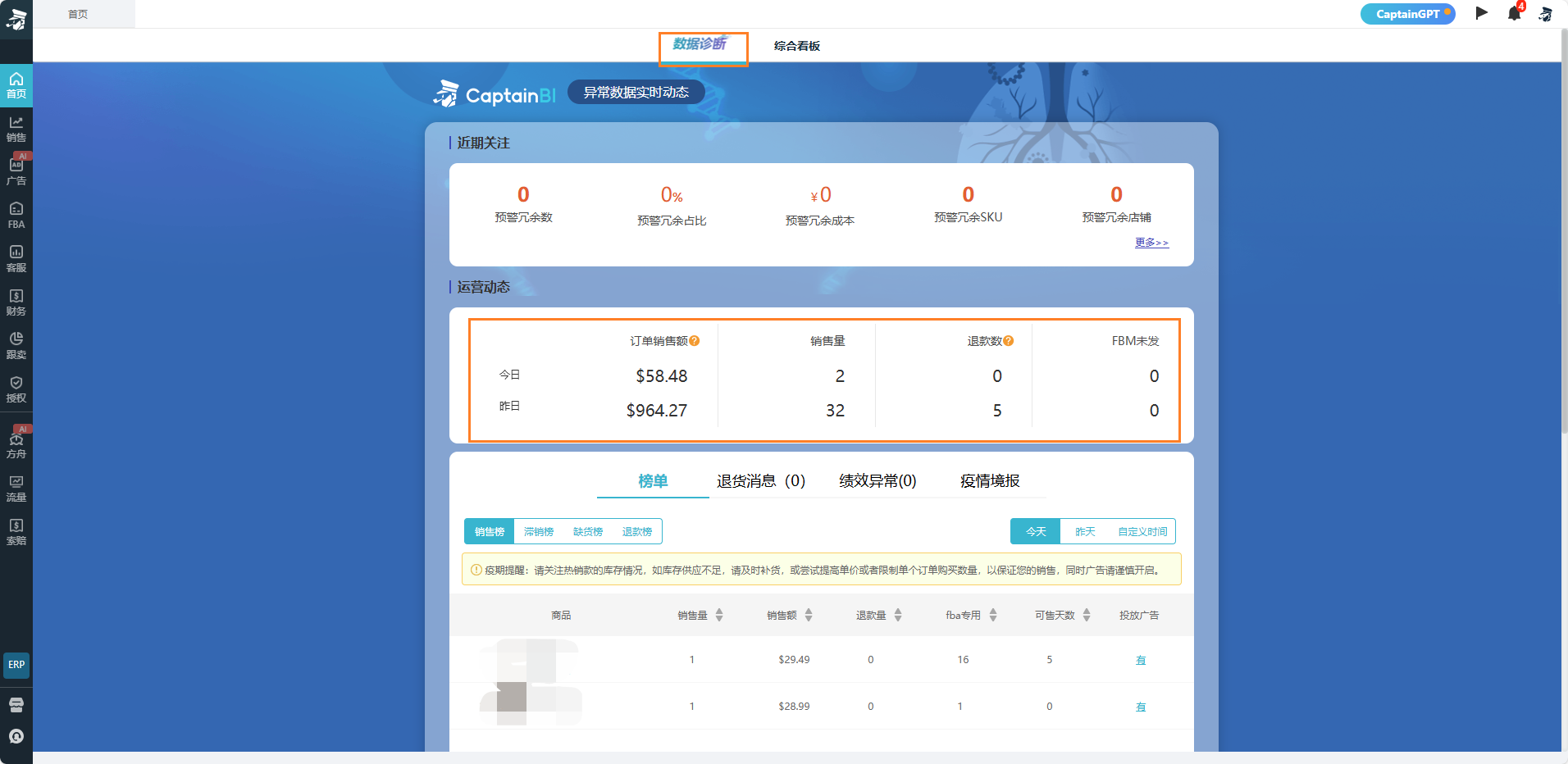Click product thumbnail in $28.99 row
Screen dimensions: 1568x764
(531, 705)
